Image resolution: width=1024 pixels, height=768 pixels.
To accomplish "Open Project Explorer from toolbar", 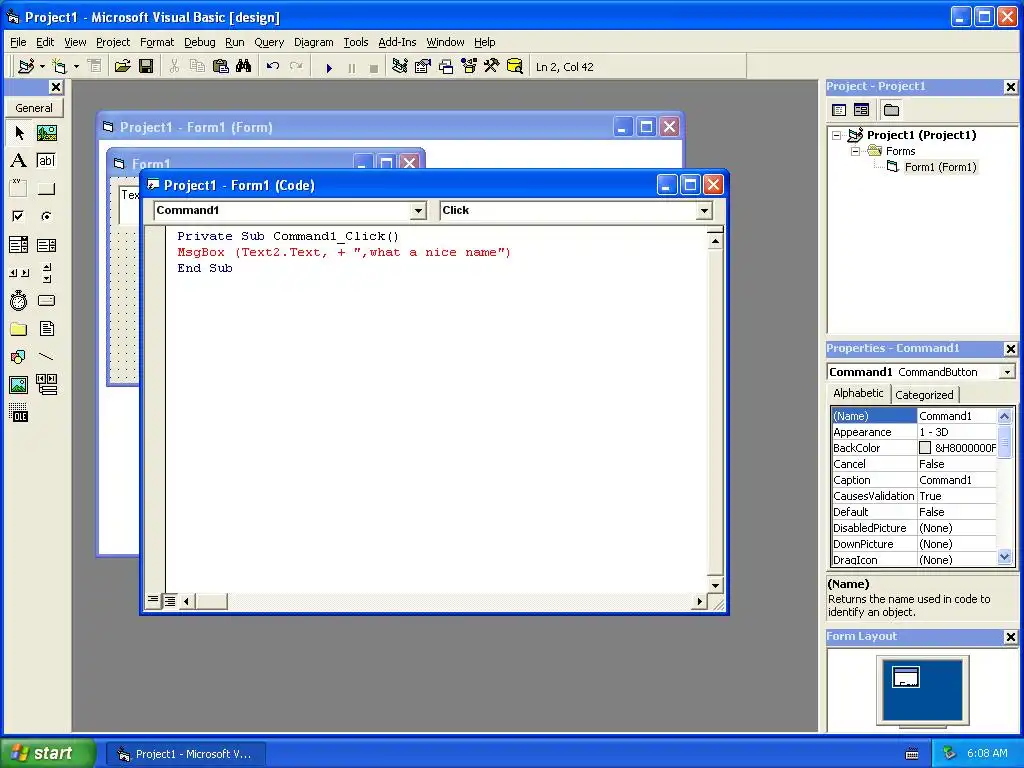I will pos(400,67).
